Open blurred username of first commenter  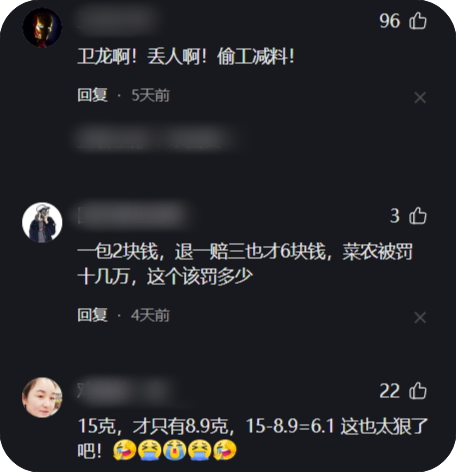pos(117,20)
